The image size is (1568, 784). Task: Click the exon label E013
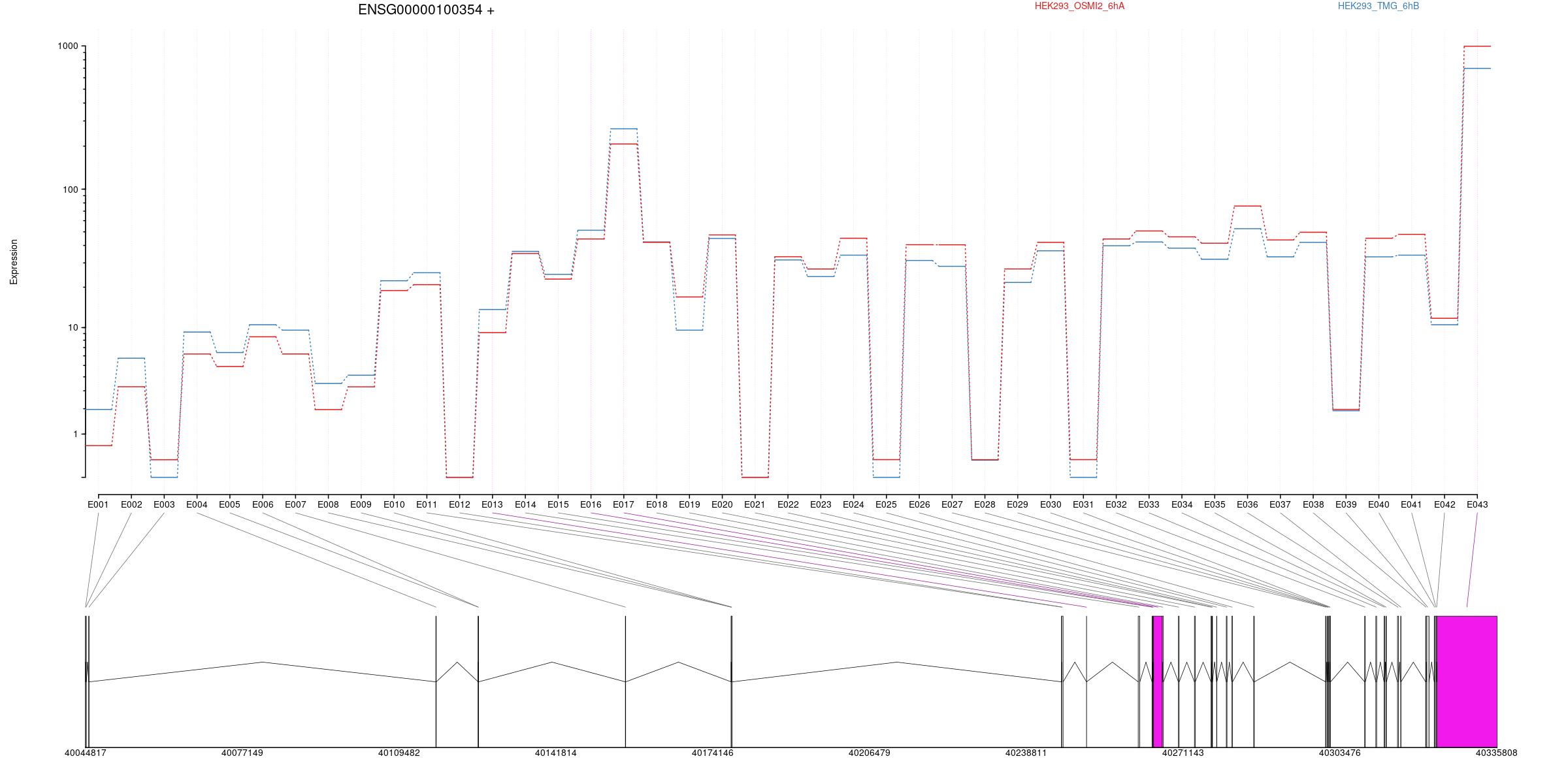point(492,504)
